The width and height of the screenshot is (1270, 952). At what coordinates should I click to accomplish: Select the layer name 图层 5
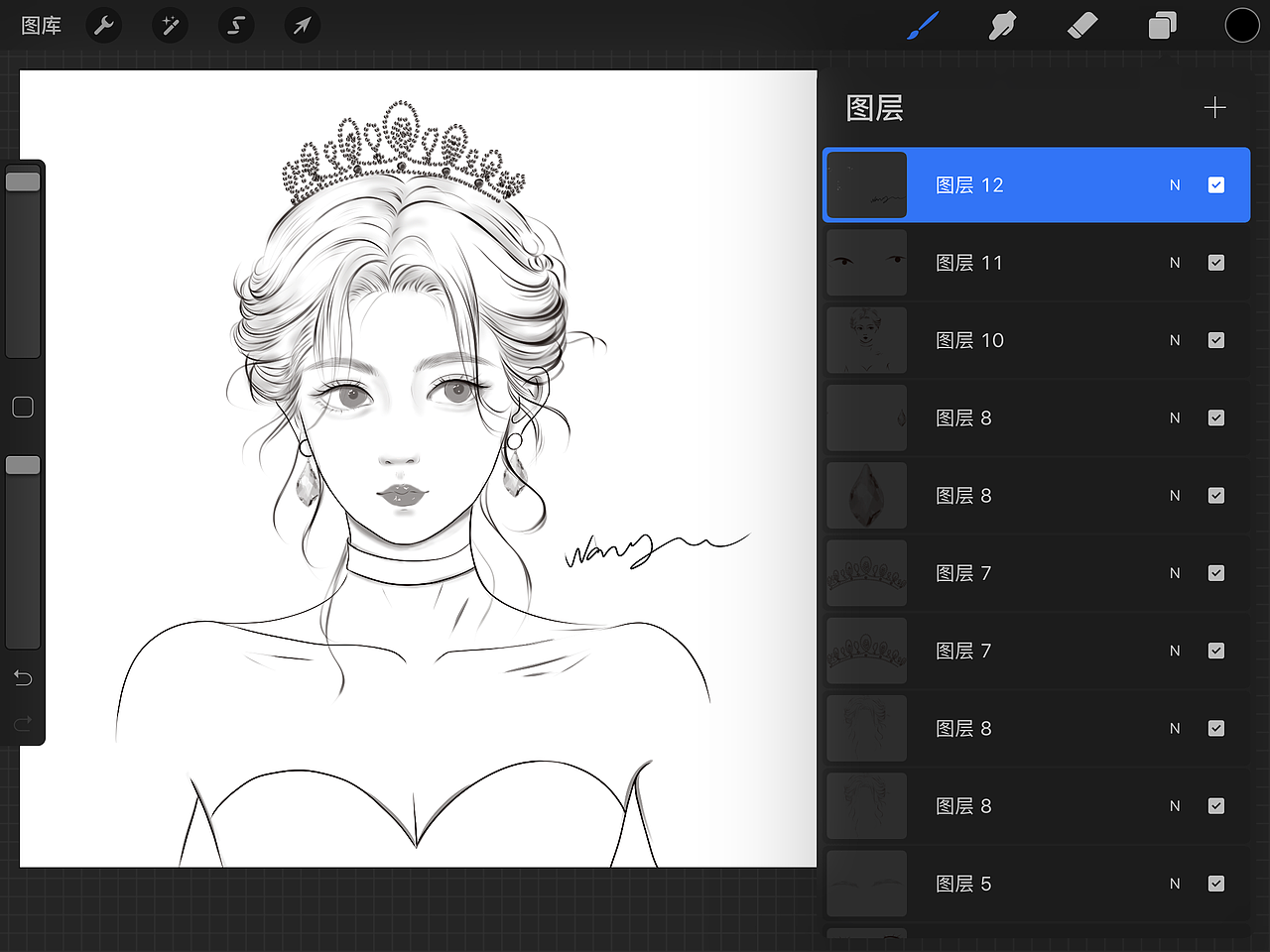point(963,884)
